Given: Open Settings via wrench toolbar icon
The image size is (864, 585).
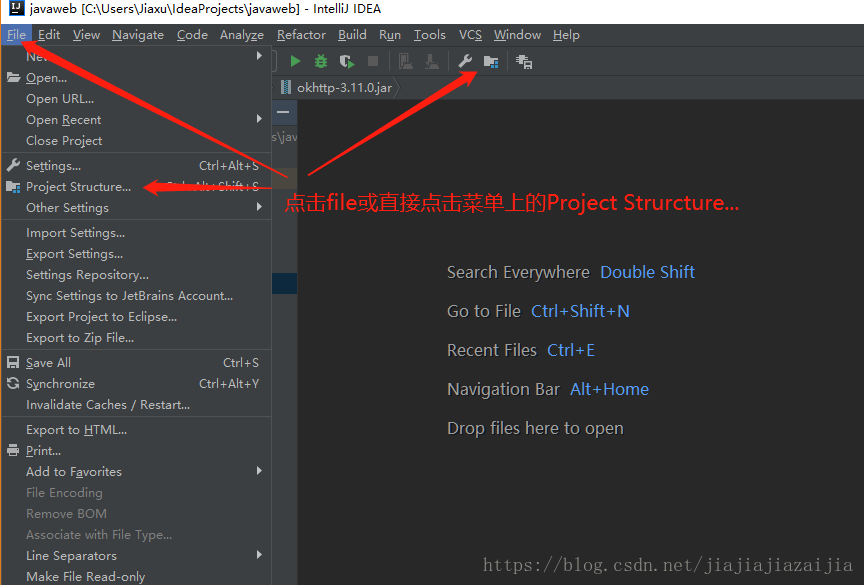Looking at the screenshot, I should coord(466,61).
